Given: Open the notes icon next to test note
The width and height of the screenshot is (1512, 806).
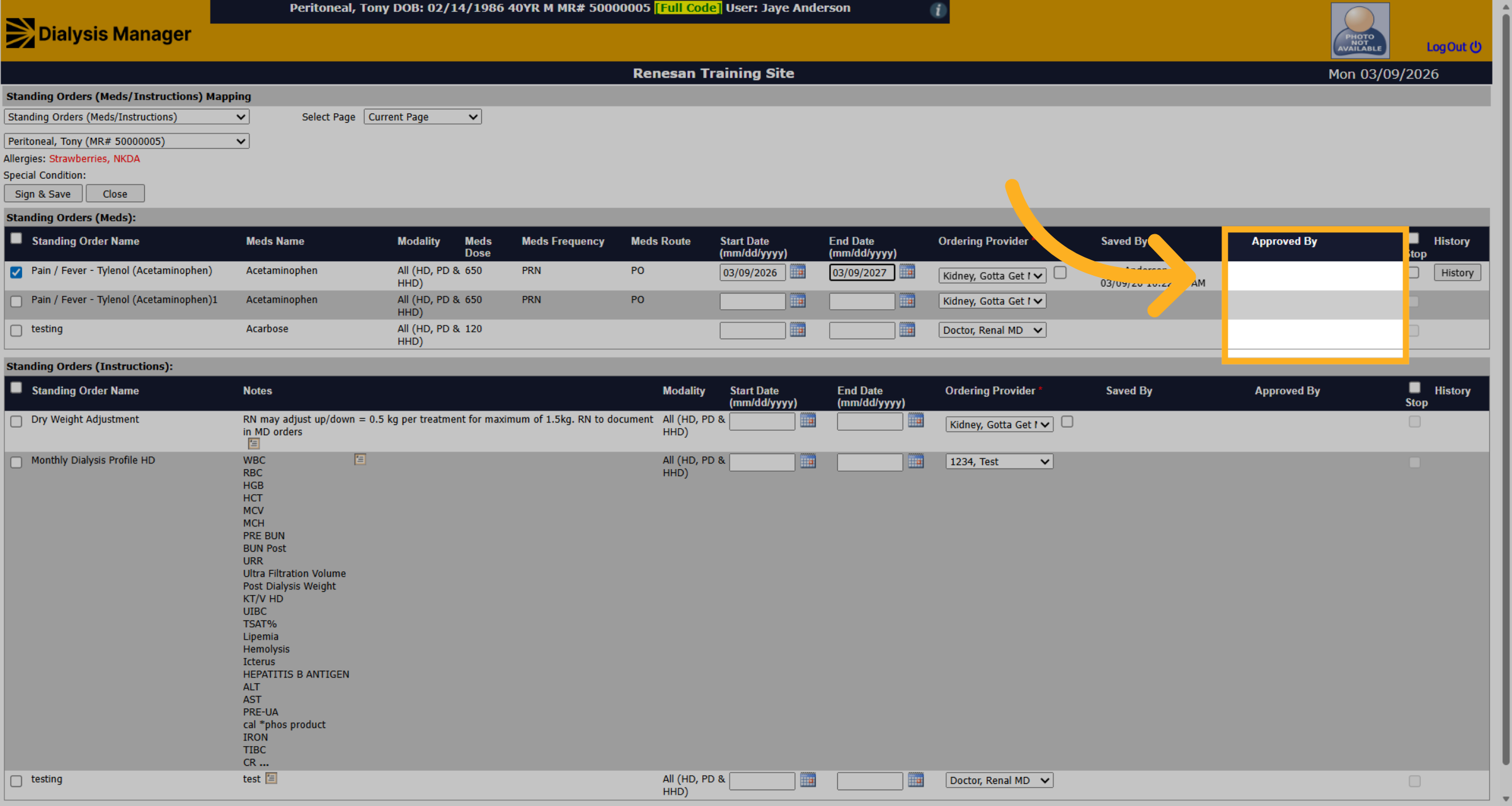Looking at the screenshot, I should pyautogui.click(x=271, y=778).
